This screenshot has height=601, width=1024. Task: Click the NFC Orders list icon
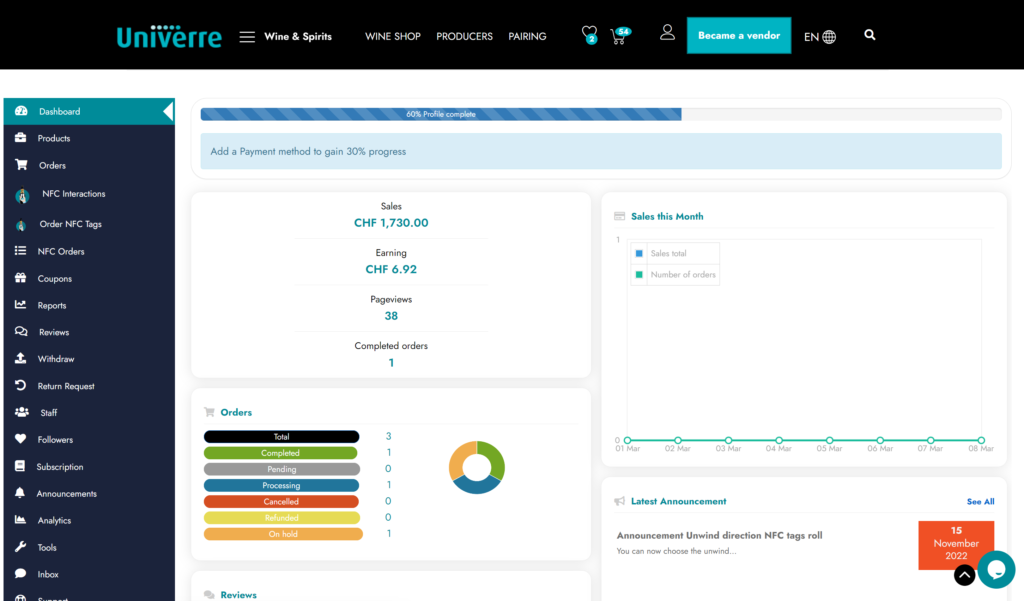[21, 251]
